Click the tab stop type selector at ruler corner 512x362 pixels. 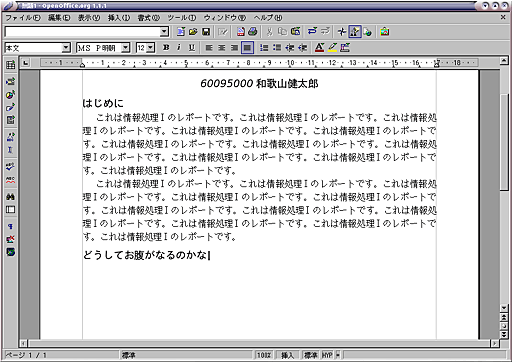26,62
